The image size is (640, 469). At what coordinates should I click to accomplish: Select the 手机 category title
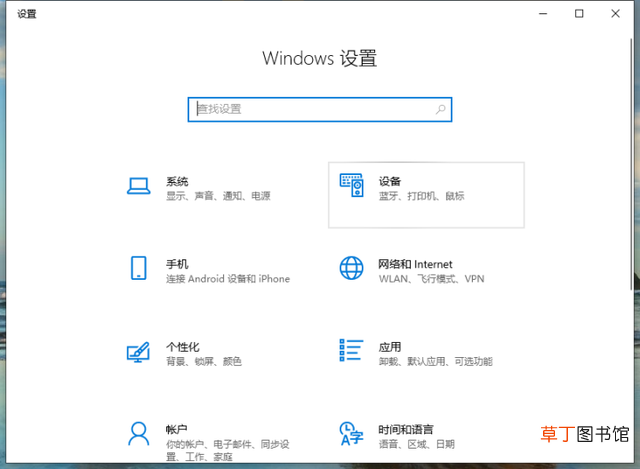pyautogui.click(x=177, y=264)
